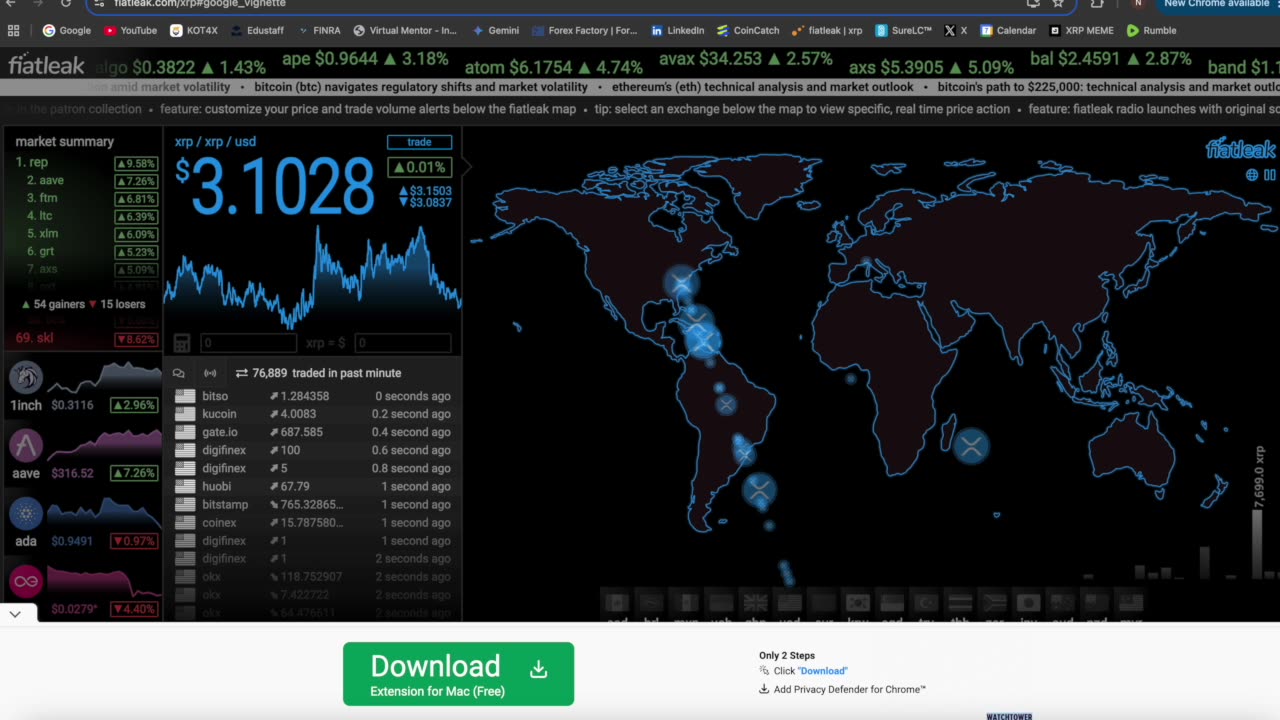This screenshot has height=720, width=1280.
Task: Click the xrp amount input field
Action: click(248, 343)
